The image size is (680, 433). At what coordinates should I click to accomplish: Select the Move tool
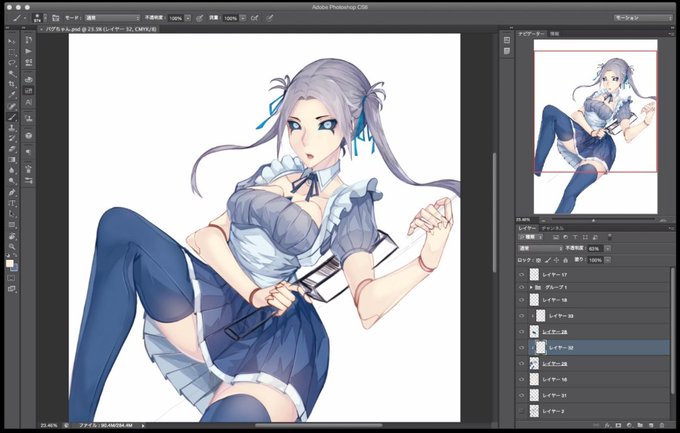click(x=12, y=41)
